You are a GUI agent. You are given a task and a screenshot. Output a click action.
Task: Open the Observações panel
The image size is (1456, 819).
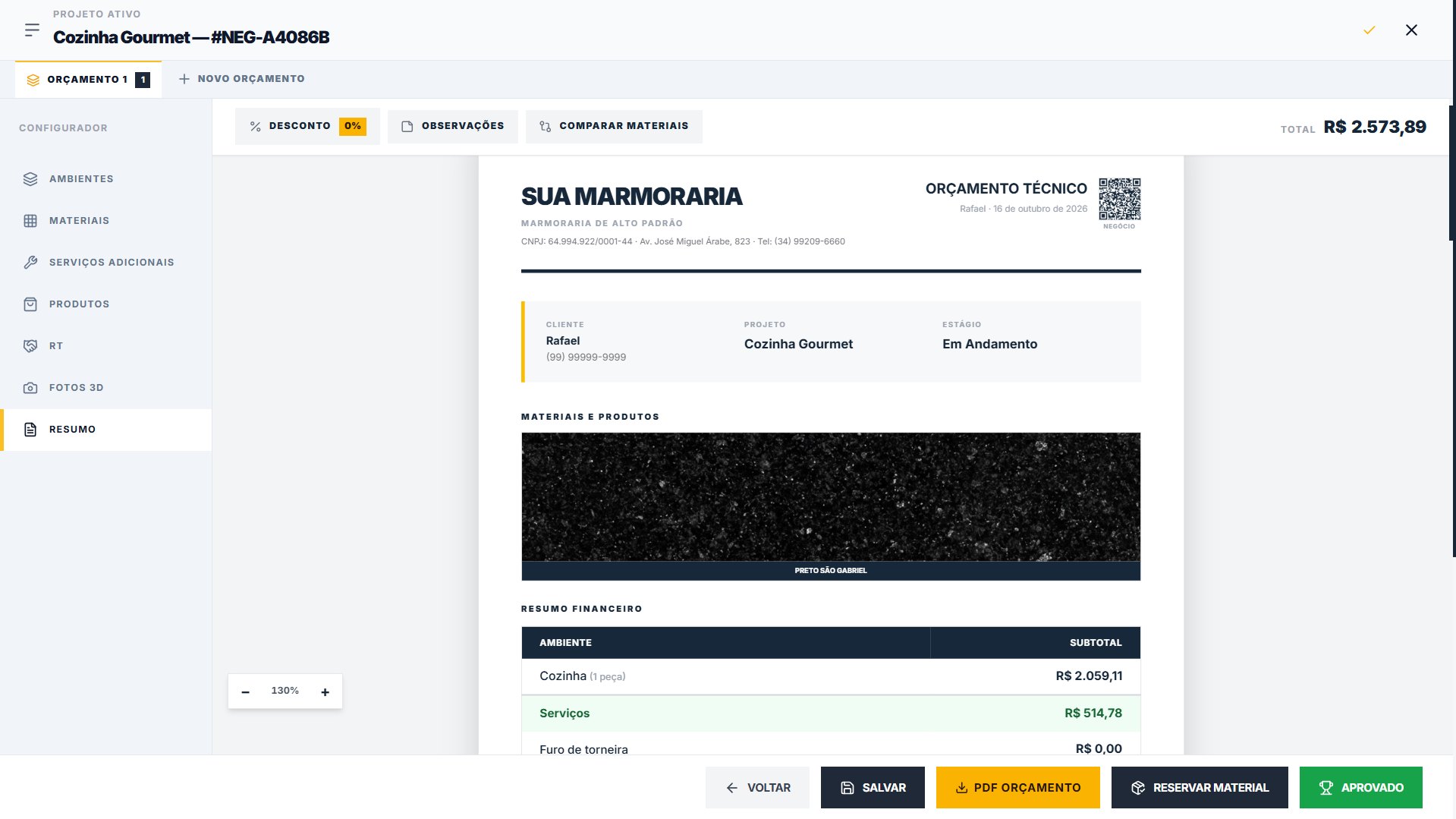tap(452, 127)
